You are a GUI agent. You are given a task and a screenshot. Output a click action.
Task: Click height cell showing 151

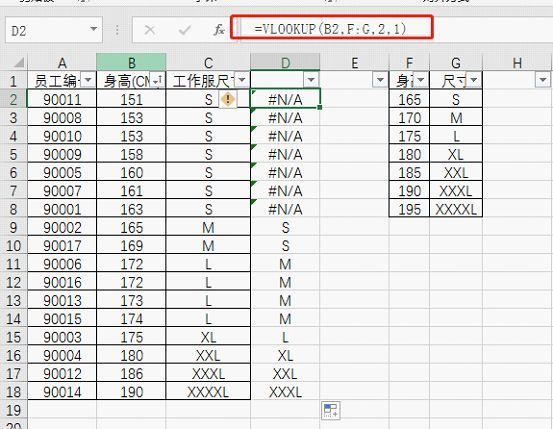tap(131, 99)
